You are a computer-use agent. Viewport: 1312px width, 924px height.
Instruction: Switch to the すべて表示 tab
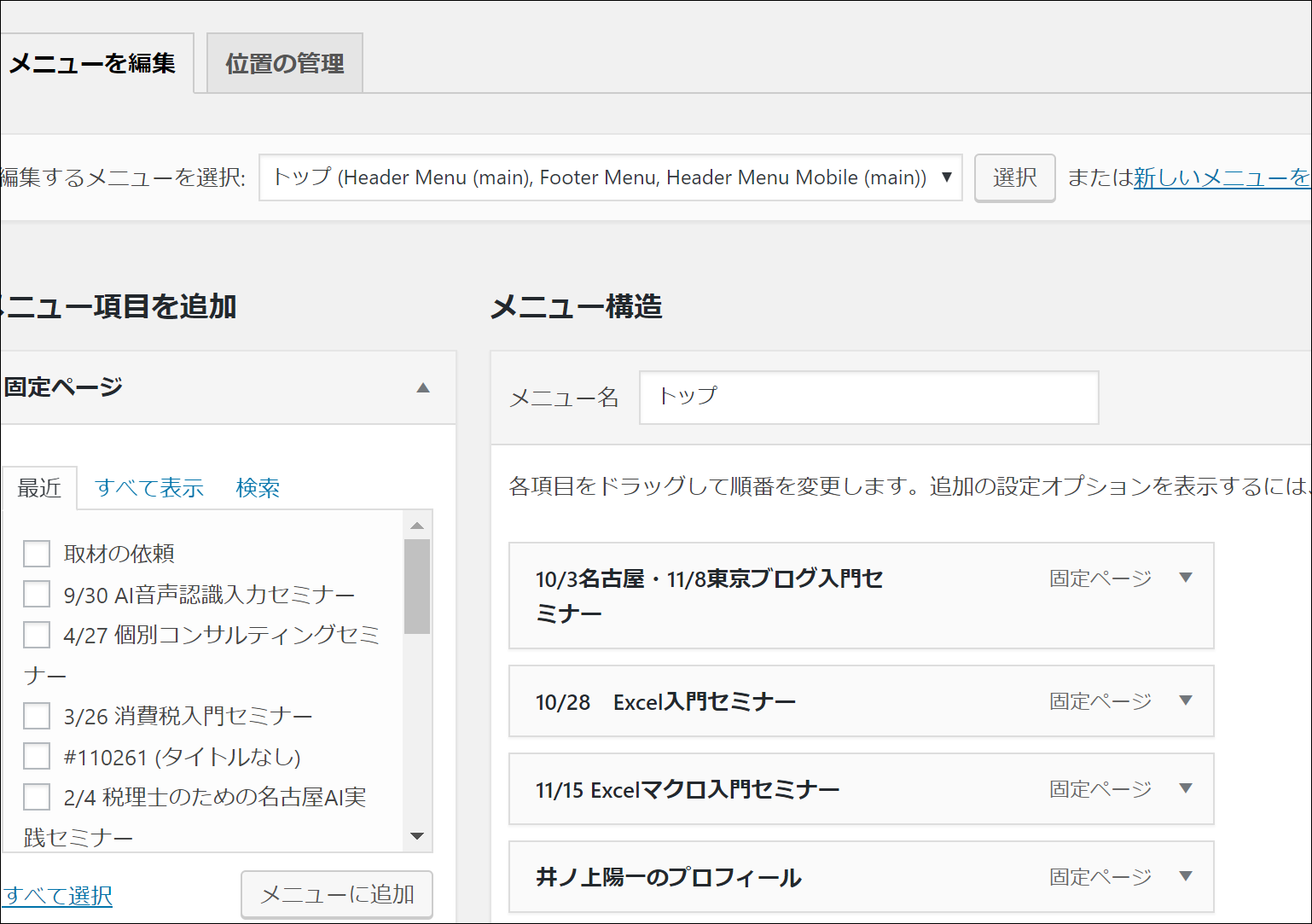[149, 488]
